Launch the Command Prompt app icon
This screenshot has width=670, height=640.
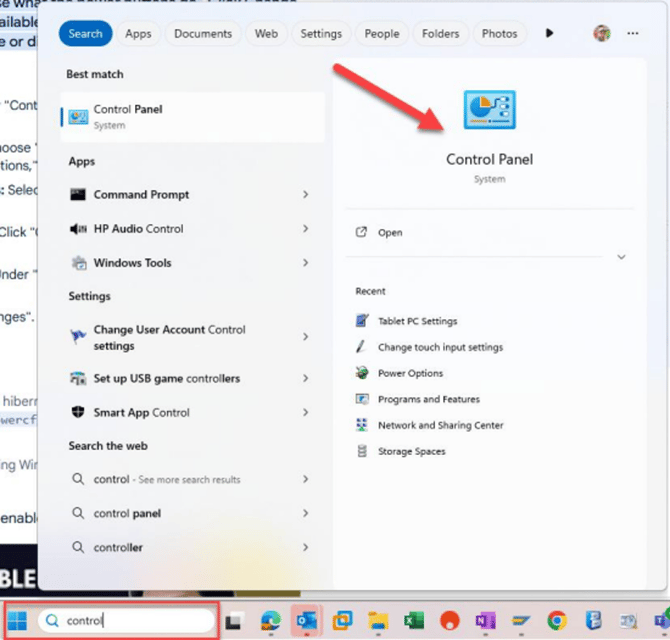click(x=78, y=194)
